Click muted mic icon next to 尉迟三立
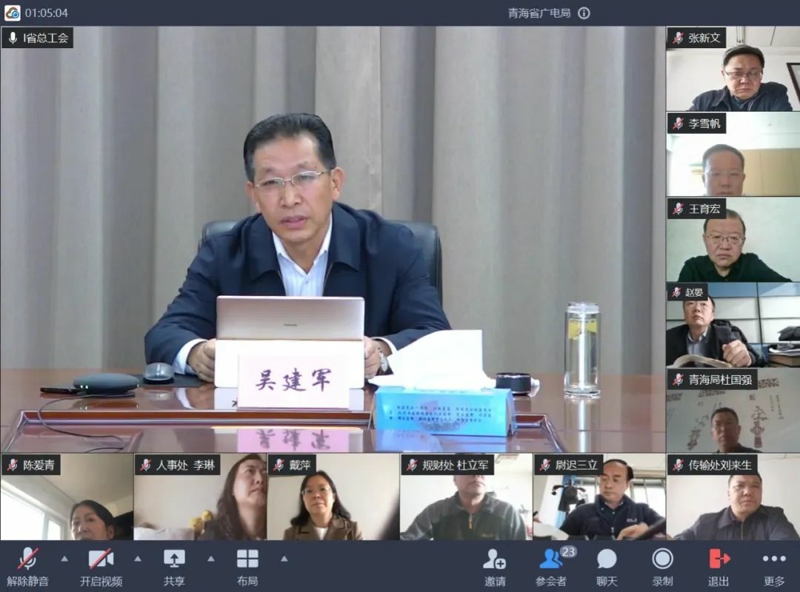800x592 pixels. [545, 465]
